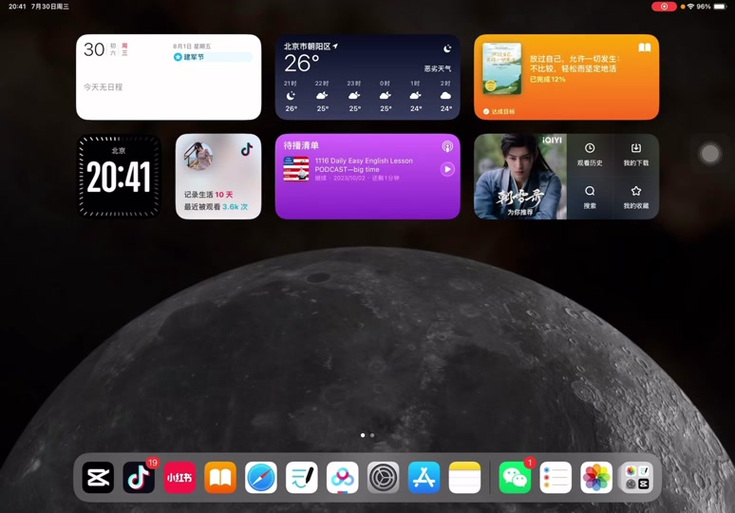735x513 pixels.
Task: Tap the 待播清单 heading in podcast widget
Action: point(301,146)
